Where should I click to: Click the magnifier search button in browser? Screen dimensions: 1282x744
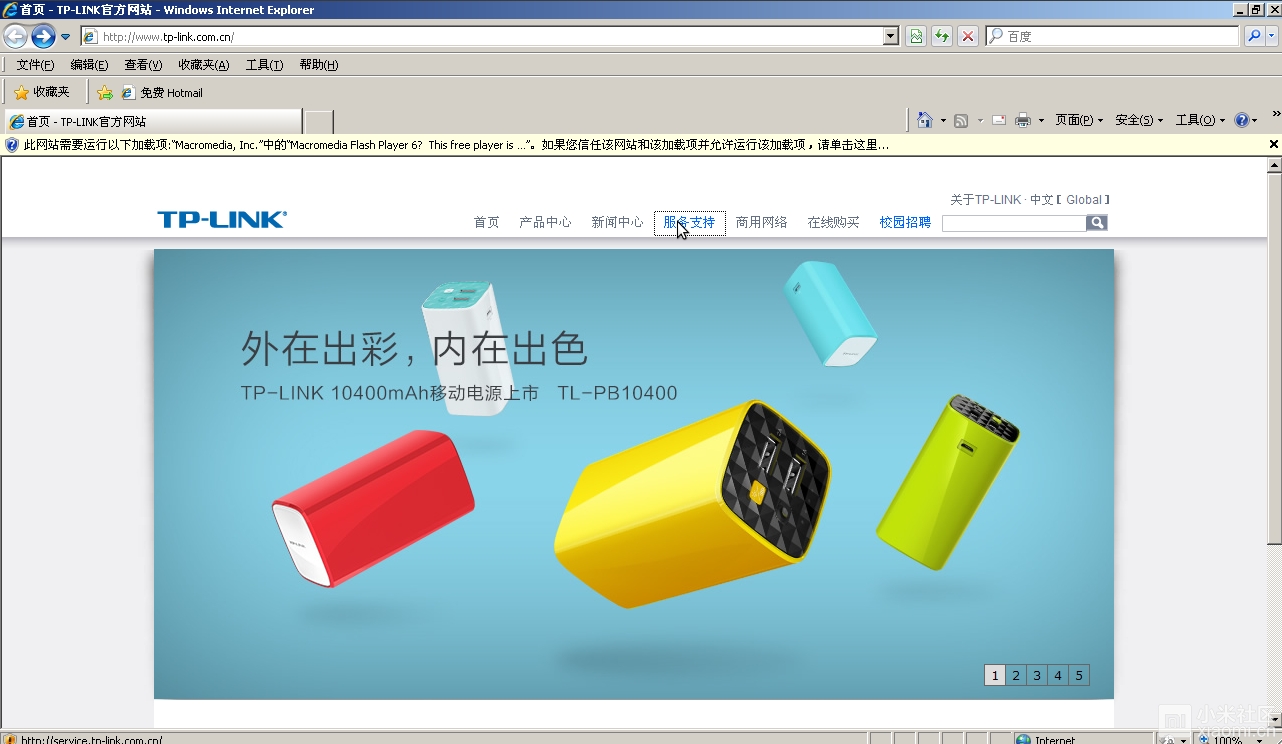click(x=1254, y=36)
